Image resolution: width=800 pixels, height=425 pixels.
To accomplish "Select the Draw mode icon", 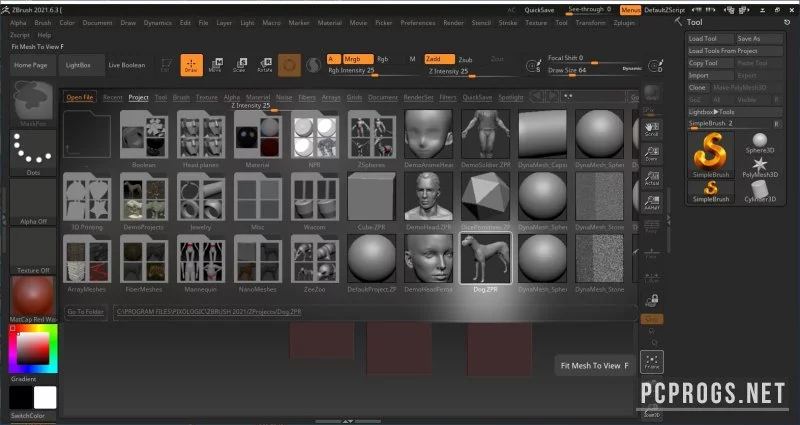I will tap(191, 65).
